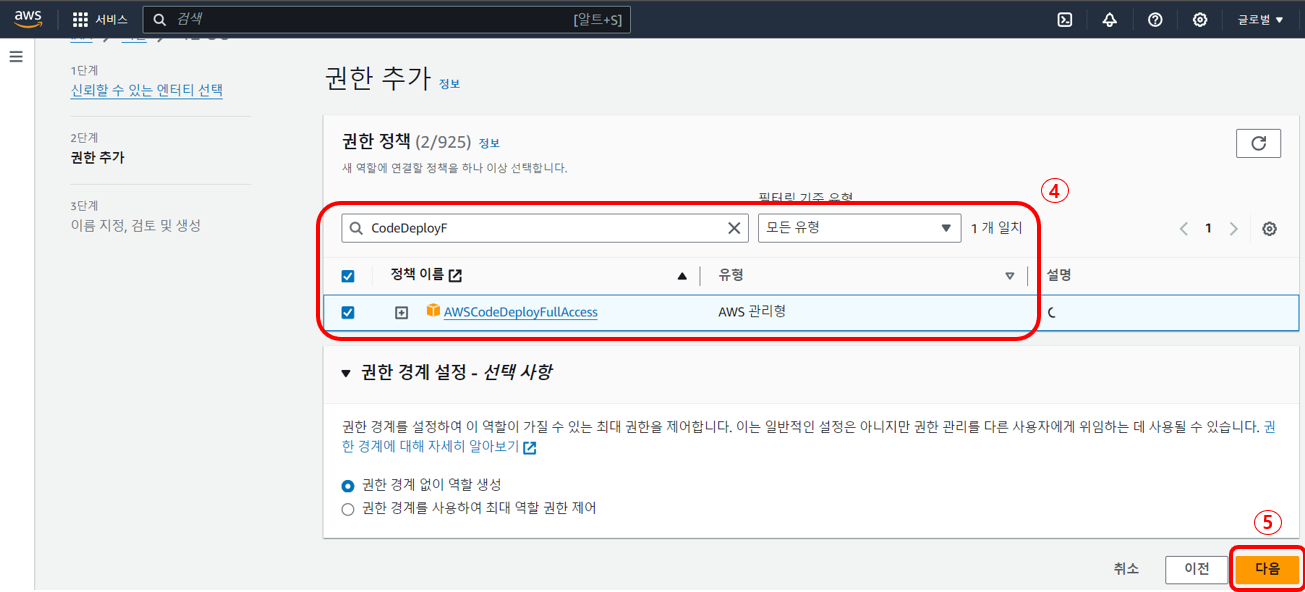Click the CodeDeployF policy filter field

pyautogui.click(x=544, y=228)
